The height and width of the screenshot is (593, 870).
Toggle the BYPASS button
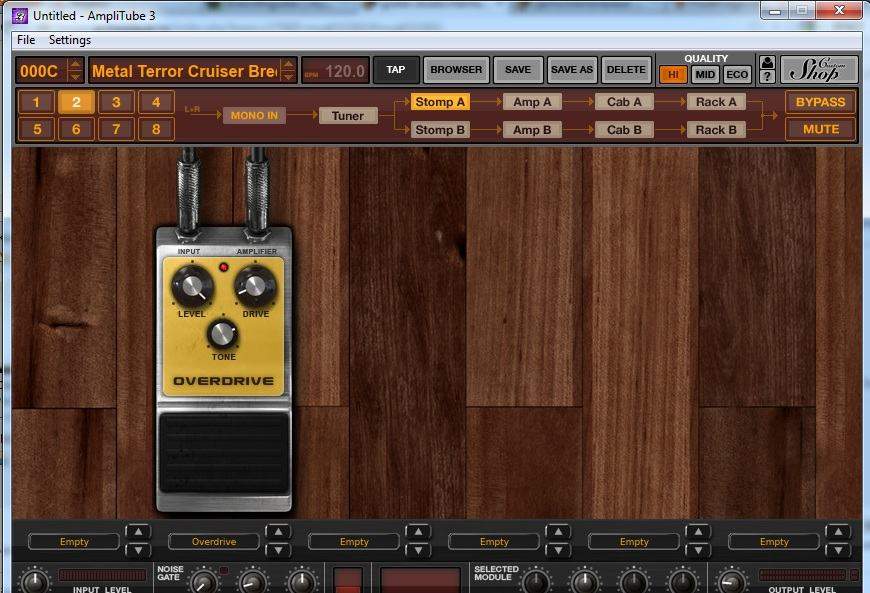coord(821,102)
